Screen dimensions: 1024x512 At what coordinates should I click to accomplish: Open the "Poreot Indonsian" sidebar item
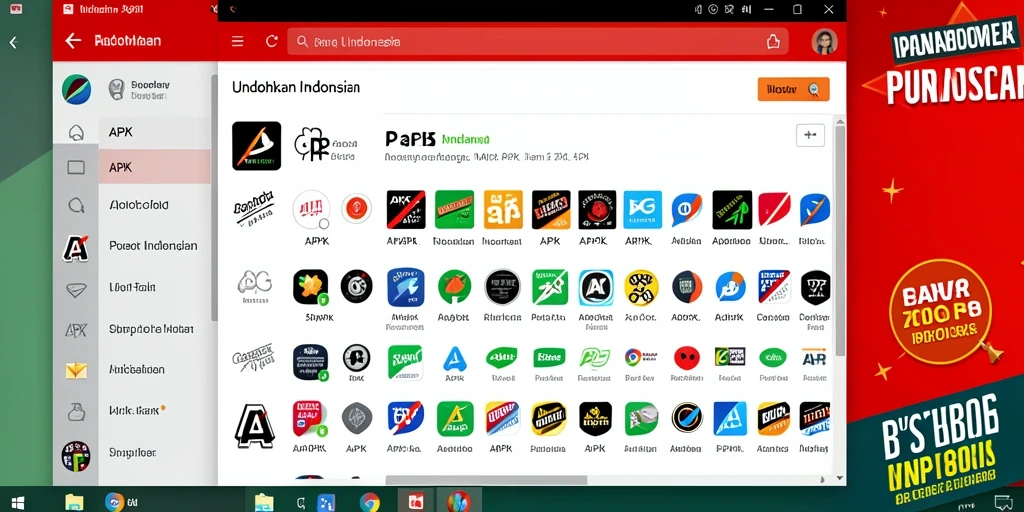153,246
